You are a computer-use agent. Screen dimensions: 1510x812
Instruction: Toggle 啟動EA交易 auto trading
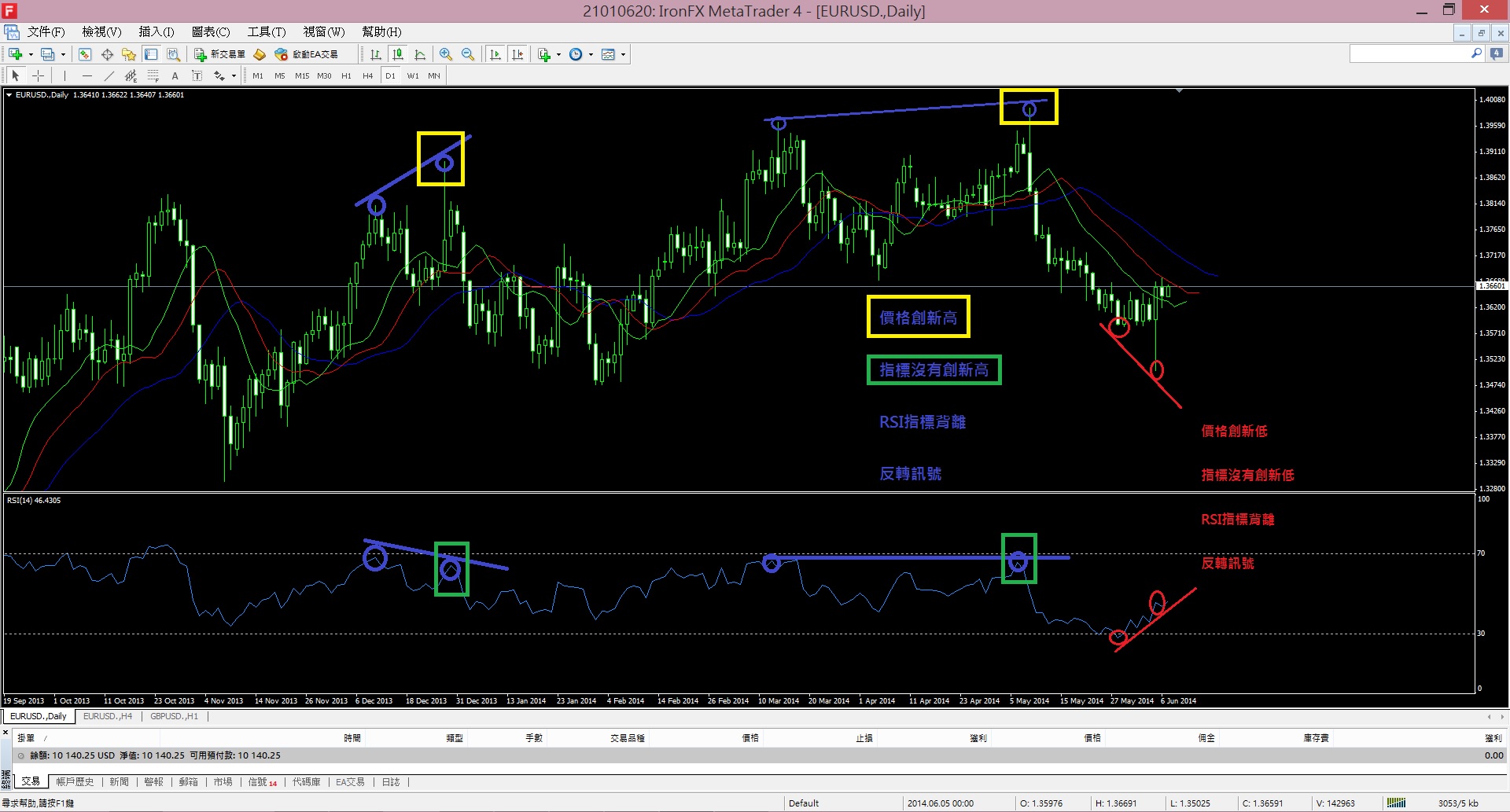(x=306, y=54)
